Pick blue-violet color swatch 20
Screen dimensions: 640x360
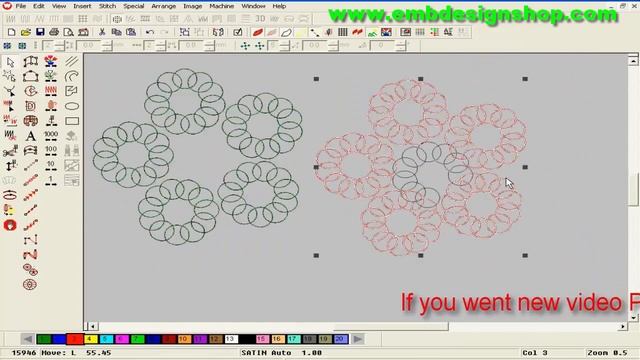(x=340, y=339)
